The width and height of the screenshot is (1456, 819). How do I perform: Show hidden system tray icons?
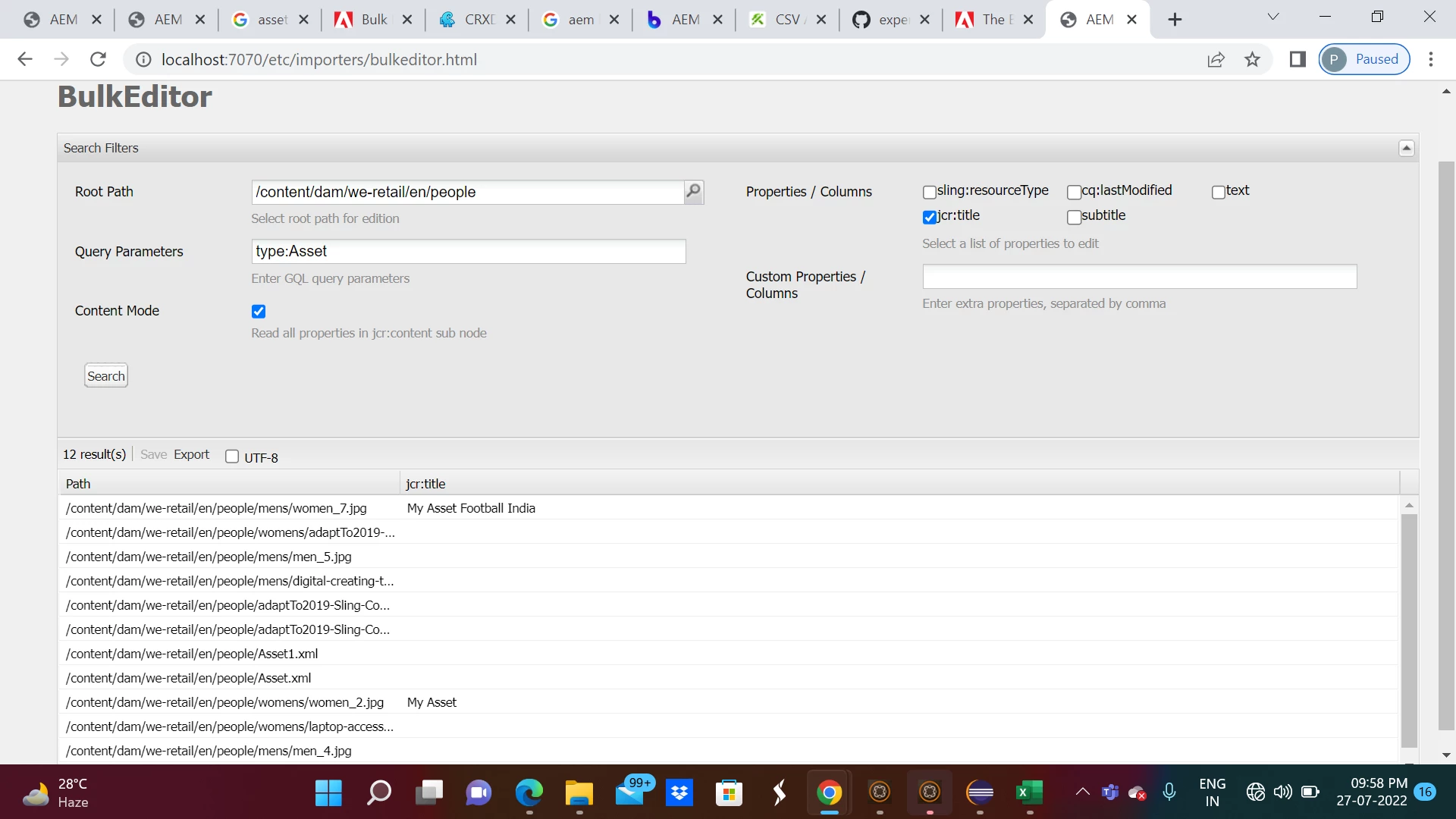click(1082, 792)
